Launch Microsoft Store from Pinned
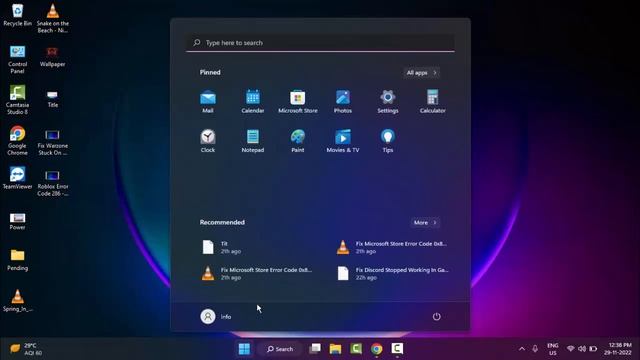The height and width of the screenshot is (360, 640). click(298, 101)
